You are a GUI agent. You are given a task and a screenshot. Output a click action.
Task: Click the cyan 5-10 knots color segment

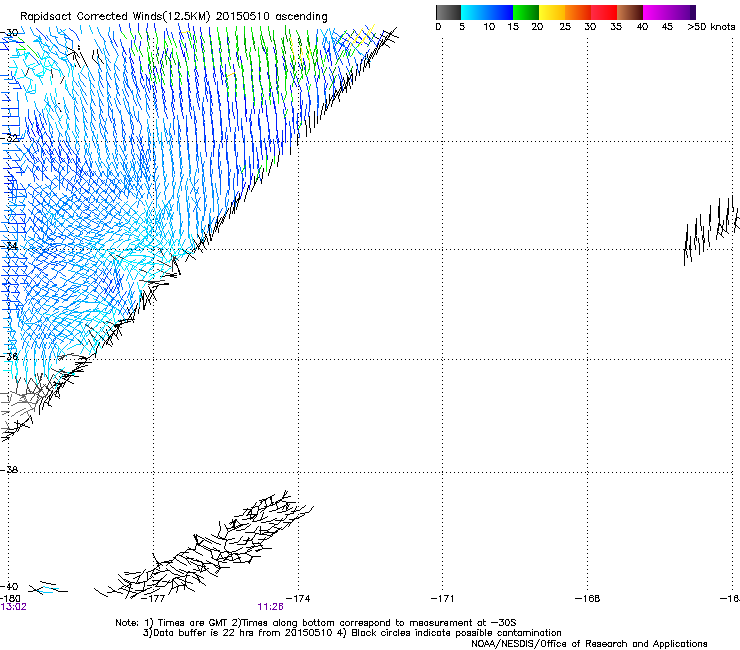(473, 12)
